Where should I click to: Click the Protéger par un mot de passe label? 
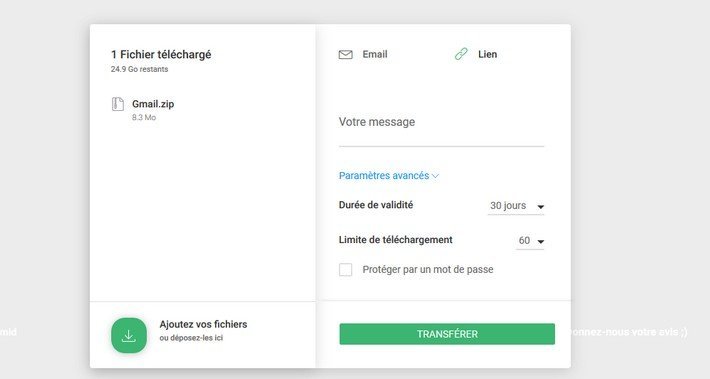(428, 269)
